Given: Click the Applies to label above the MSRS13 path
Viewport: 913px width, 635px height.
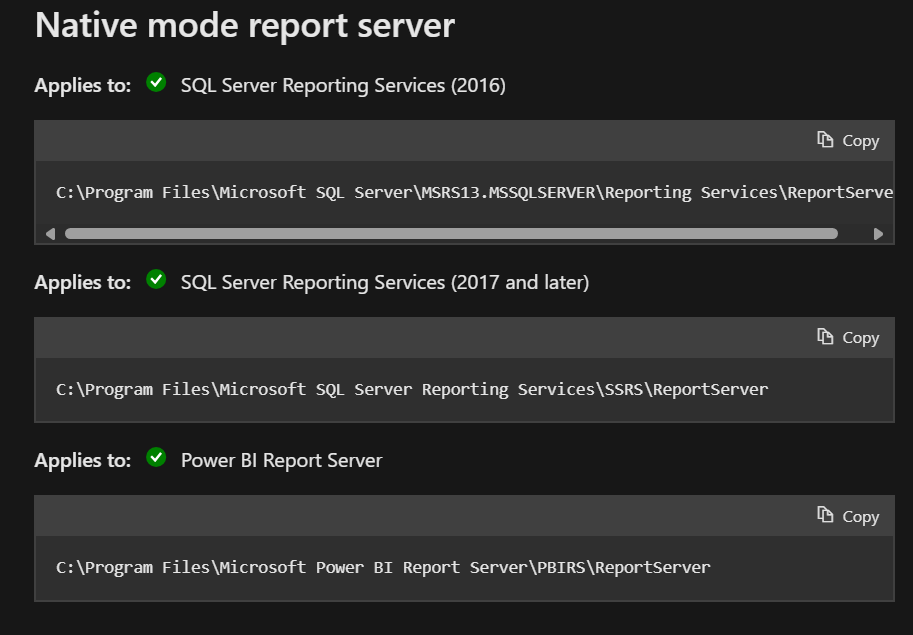Looking at the screenshot, I should [x=83, y=86].
